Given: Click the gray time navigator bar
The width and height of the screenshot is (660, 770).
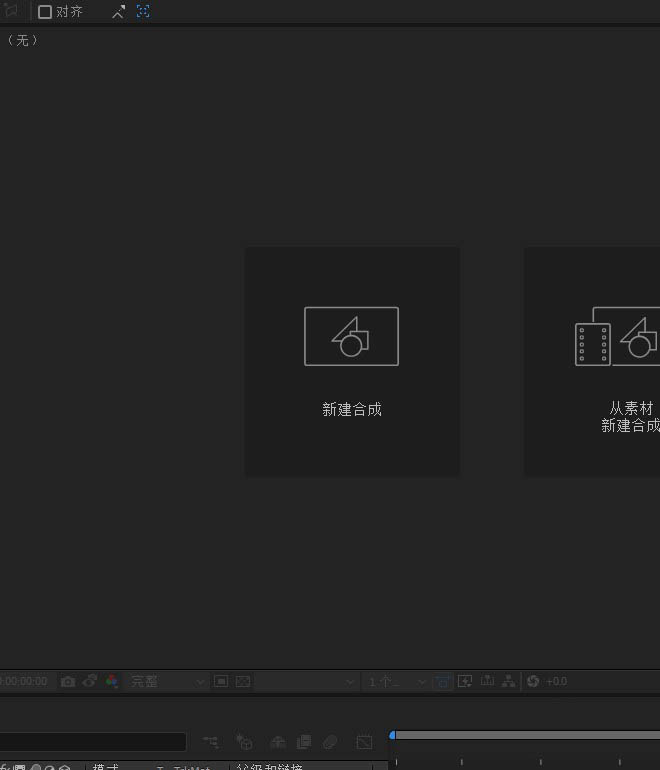Looking at the screenshot, I should point(528,735).
